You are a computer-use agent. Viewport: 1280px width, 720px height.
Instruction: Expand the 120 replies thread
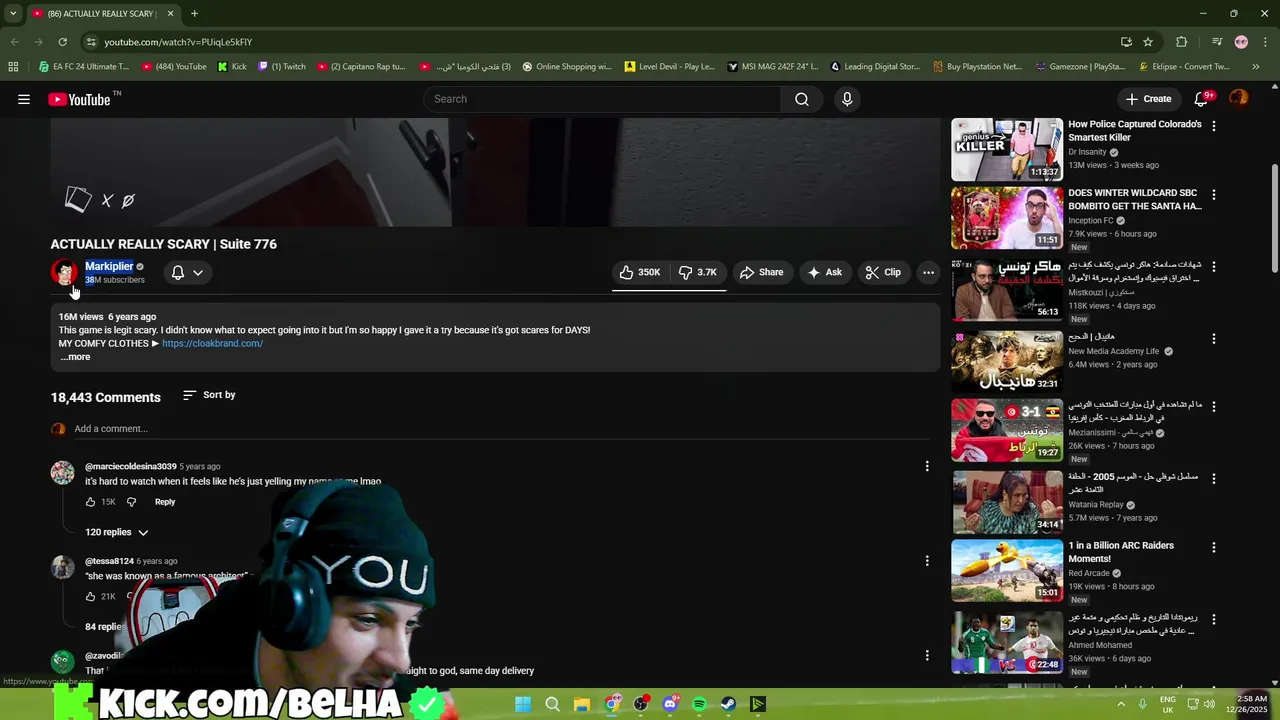click(x=116, y=532)
